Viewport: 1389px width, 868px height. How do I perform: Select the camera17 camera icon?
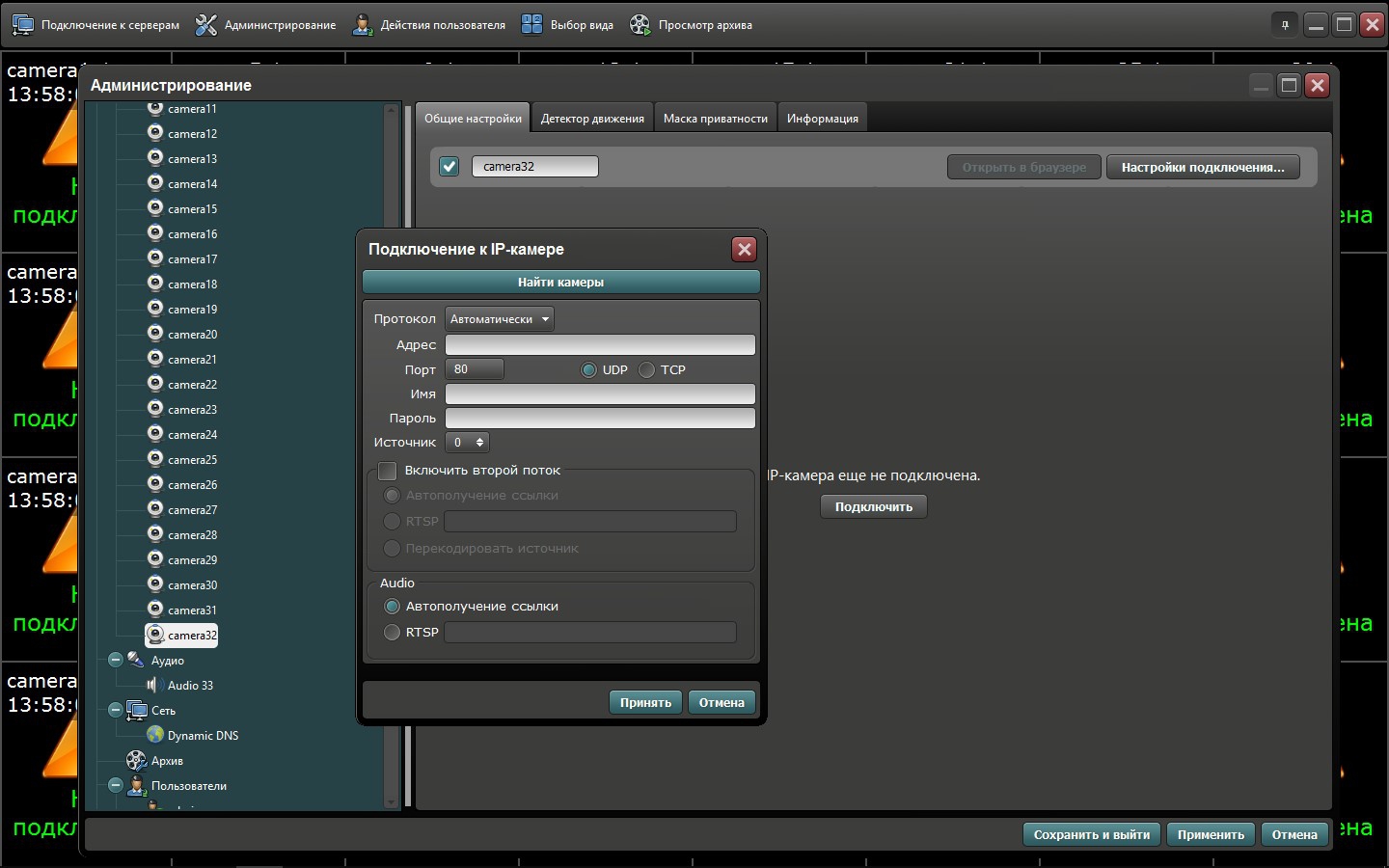155,258
